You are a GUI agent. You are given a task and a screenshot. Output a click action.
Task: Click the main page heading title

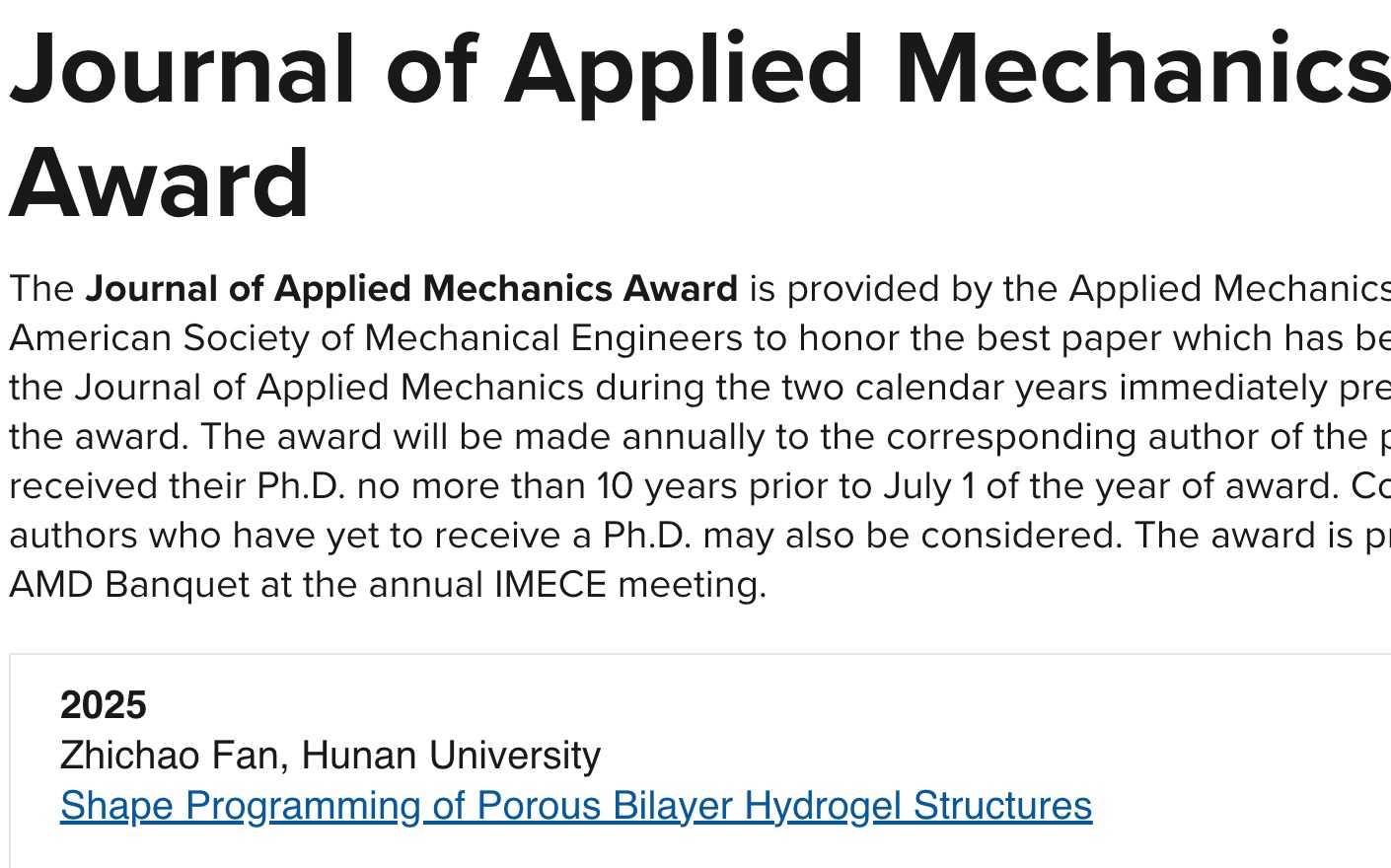(691, 71)
